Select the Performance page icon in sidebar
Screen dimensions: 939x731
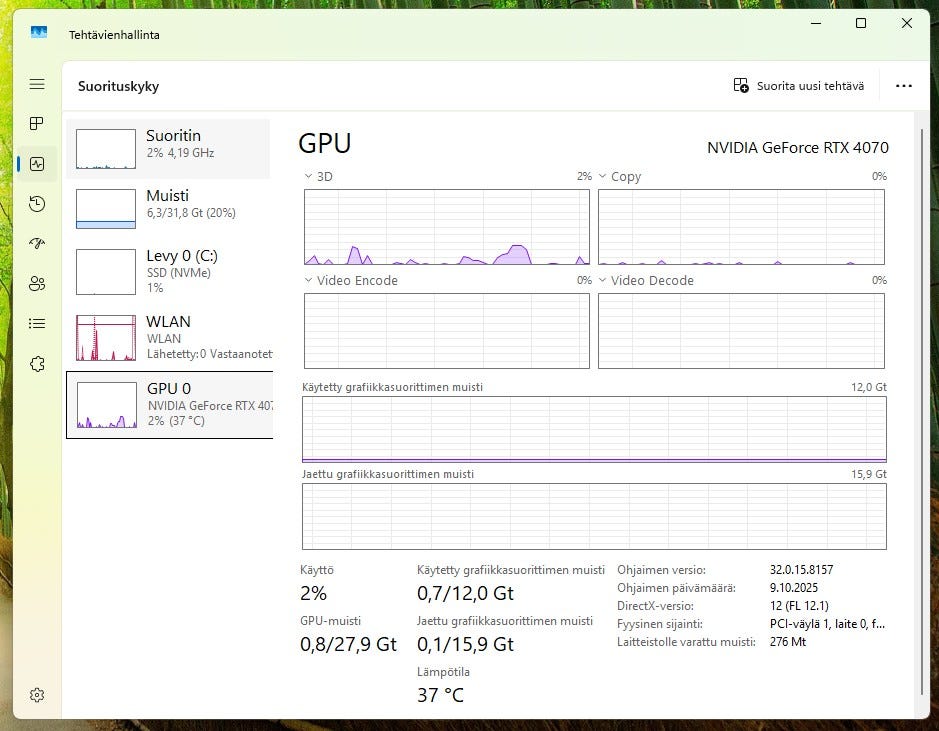[37, 164]
